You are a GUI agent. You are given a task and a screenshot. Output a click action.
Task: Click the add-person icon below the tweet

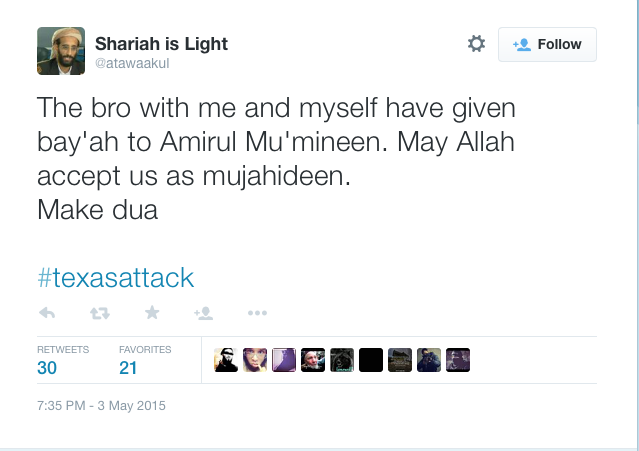204,313
